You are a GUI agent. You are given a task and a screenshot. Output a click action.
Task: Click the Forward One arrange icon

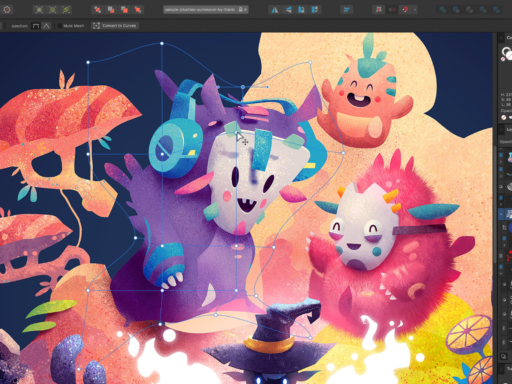coord(124,10)
